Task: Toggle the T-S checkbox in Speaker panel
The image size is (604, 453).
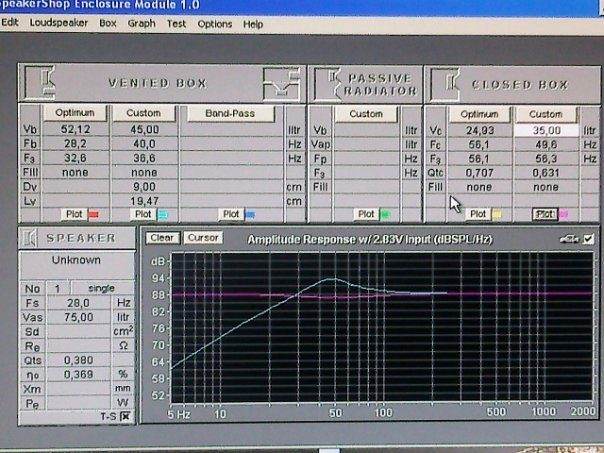Action: (x=125, y=415)
